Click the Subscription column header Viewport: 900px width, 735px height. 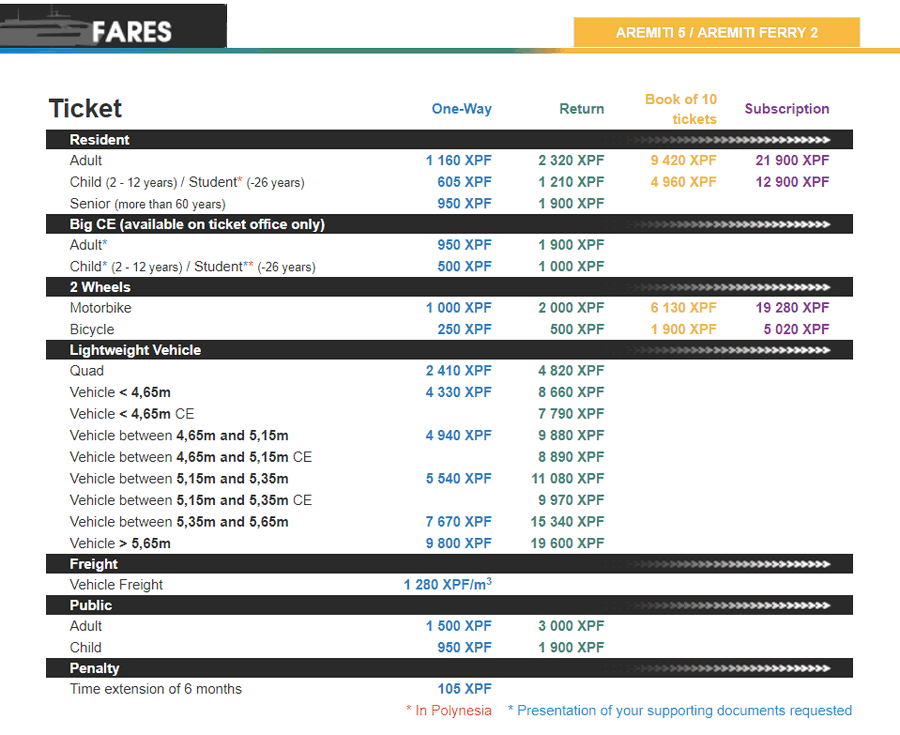coord(786,109)
